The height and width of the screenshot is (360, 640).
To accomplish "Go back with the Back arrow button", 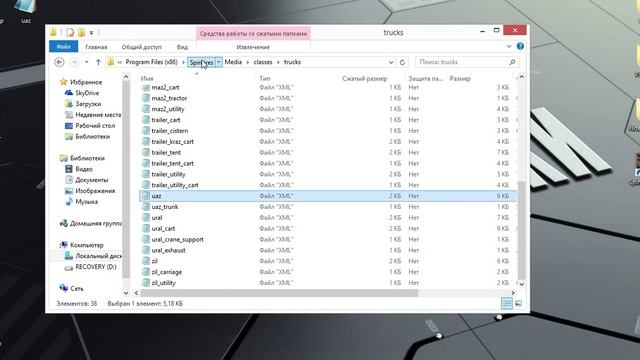I will coord(59,62).
